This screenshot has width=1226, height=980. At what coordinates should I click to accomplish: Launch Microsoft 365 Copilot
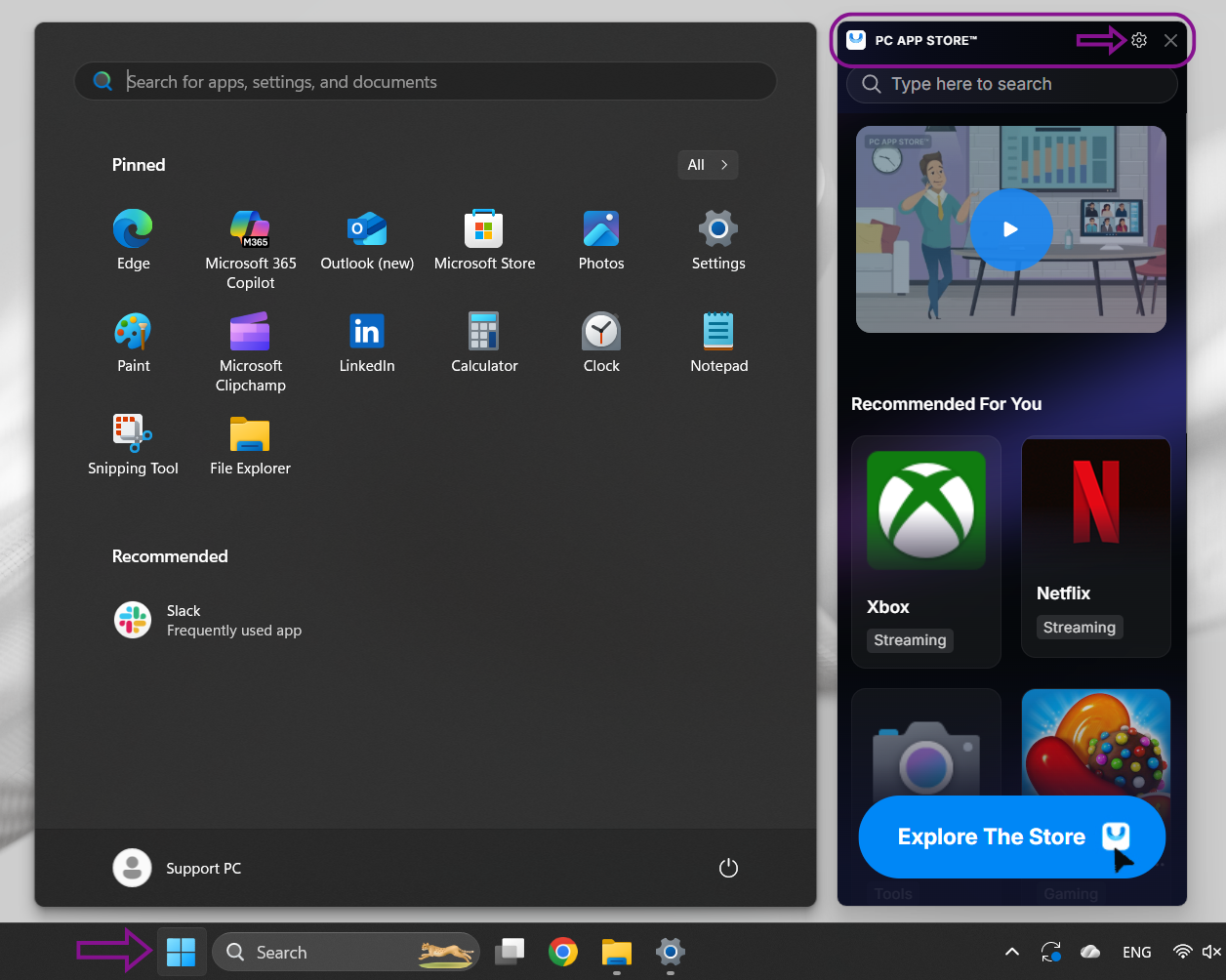point(251,250)
